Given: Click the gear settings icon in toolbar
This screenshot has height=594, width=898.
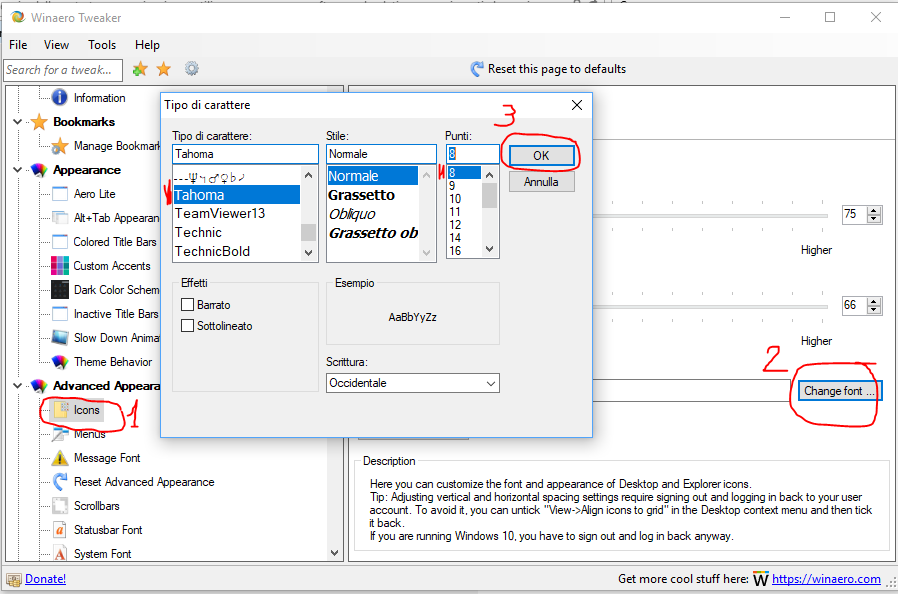Looking at the screenshot, I should click(x=191, y=69).
